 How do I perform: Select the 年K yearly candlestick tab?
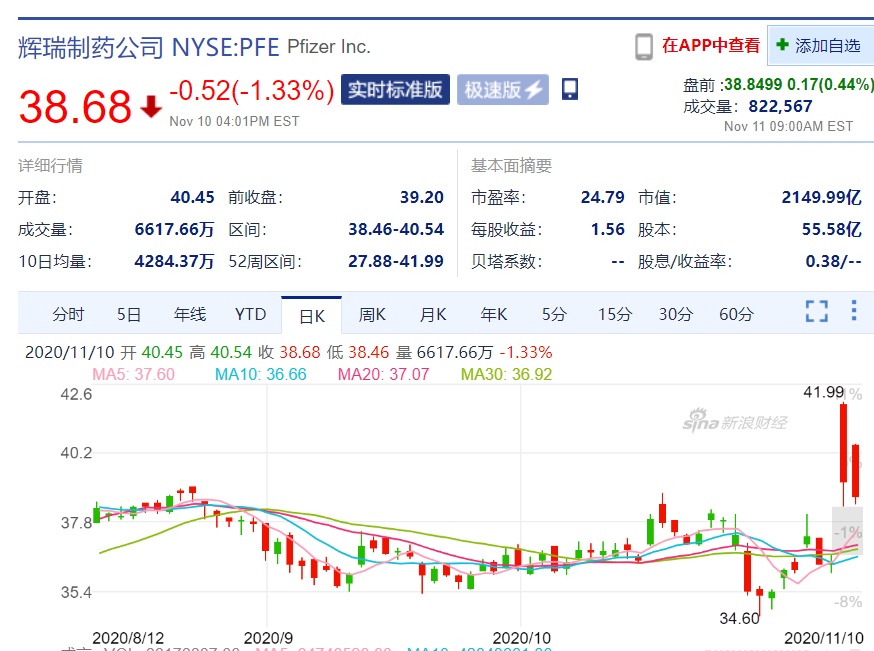click(x=494, y=314)
